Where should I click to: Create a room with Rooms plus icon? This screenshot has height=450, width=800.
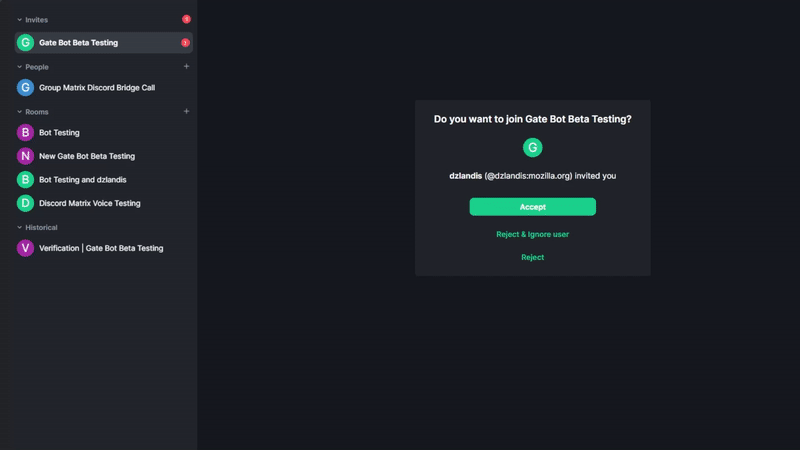pos(186,112)
